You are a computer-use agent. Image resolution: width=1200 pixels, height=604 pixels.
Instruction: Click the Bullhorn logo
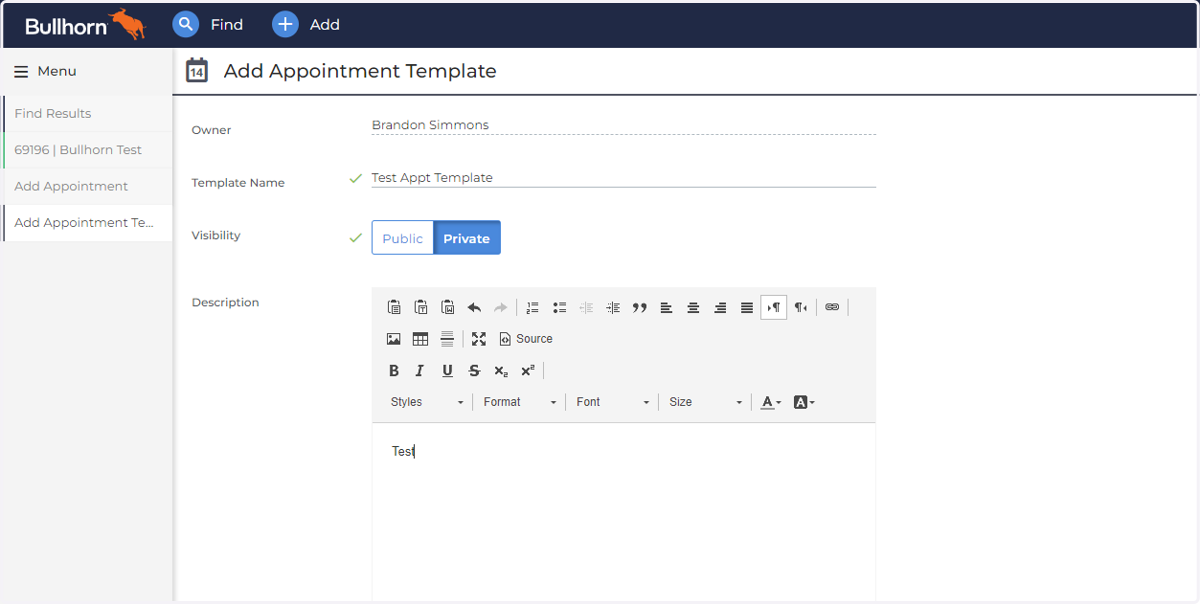(85, 25)
